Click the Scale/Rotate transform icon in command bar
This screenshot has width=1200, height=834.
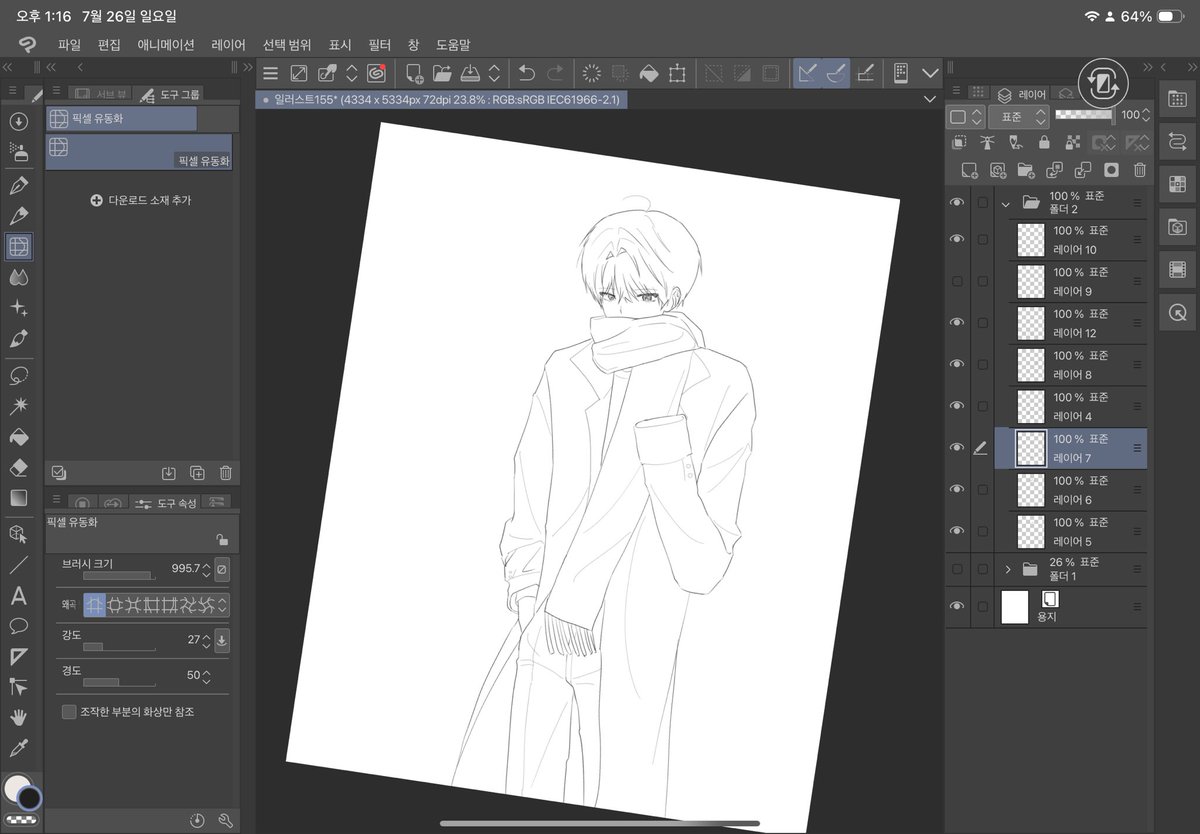click(677, 73)
